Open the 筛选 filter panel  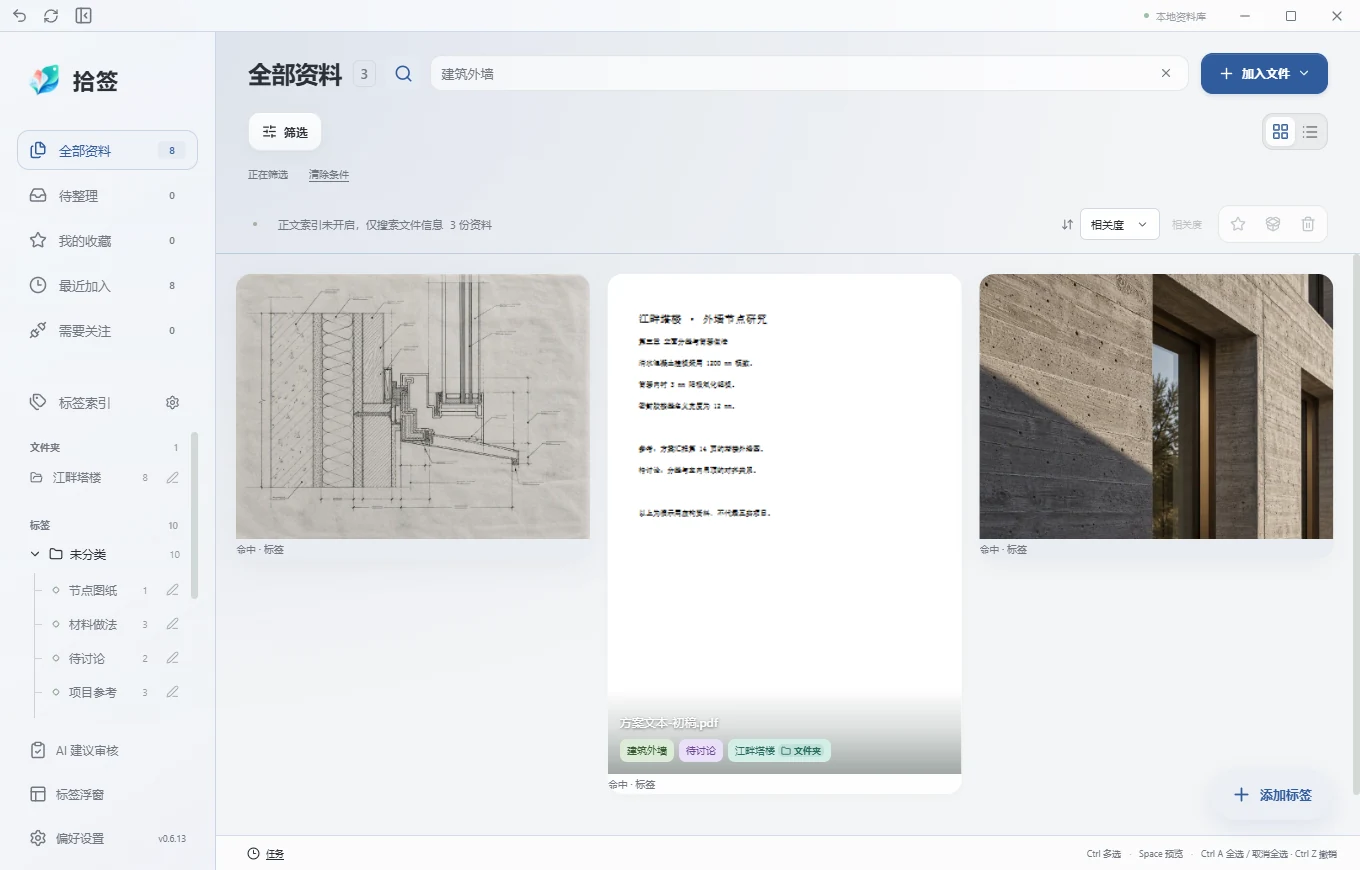point(285,132)
